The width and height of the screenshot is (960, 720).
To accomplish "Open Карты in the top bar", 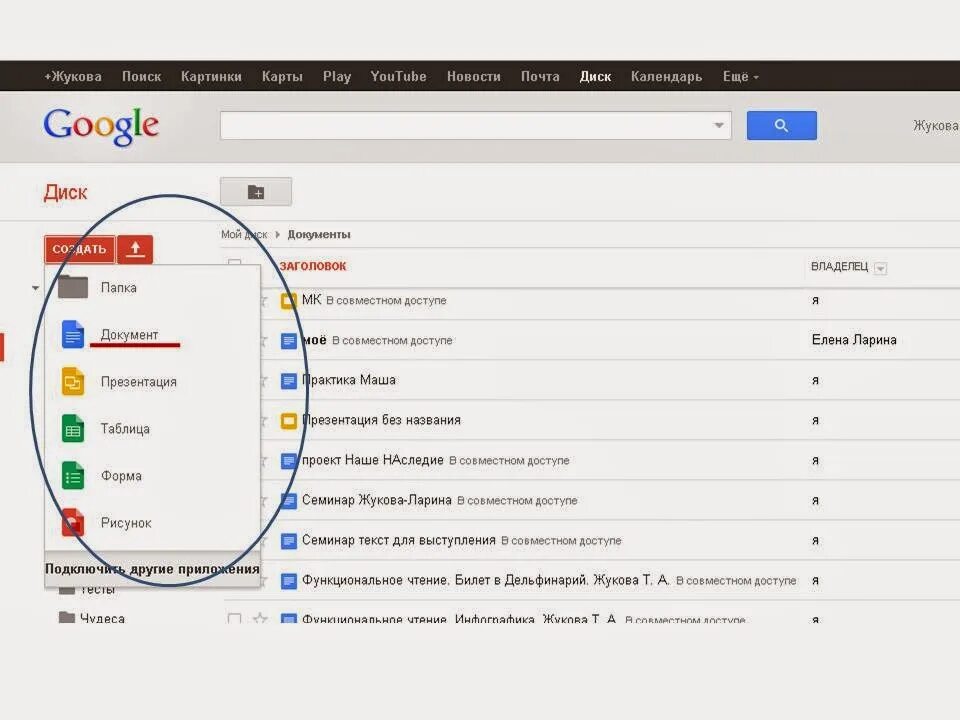I will tap(282, 77).
